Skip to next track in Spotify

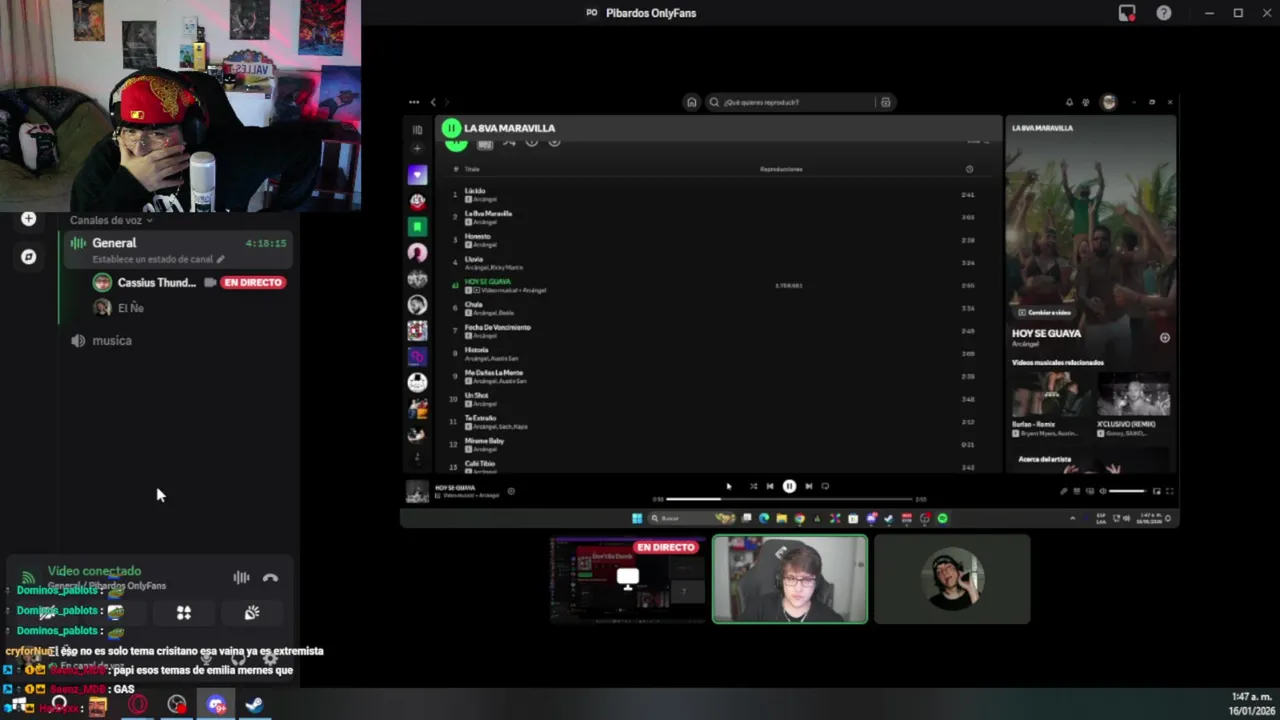pos(808,486)
